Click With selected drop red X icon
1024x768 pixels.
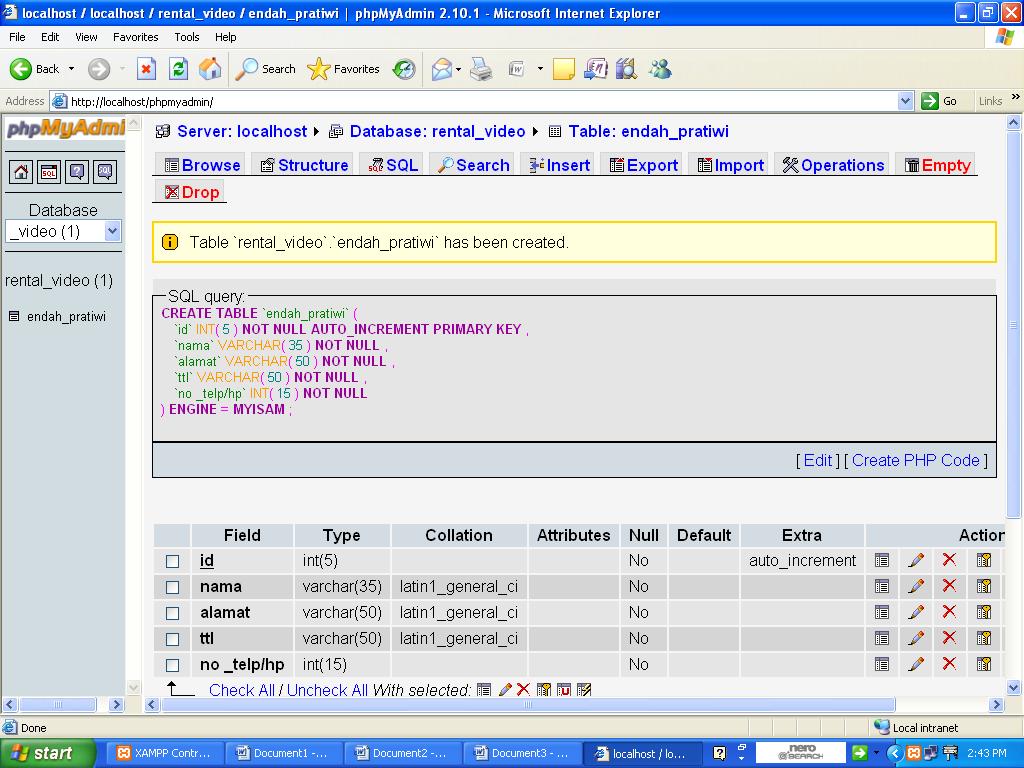523,690
